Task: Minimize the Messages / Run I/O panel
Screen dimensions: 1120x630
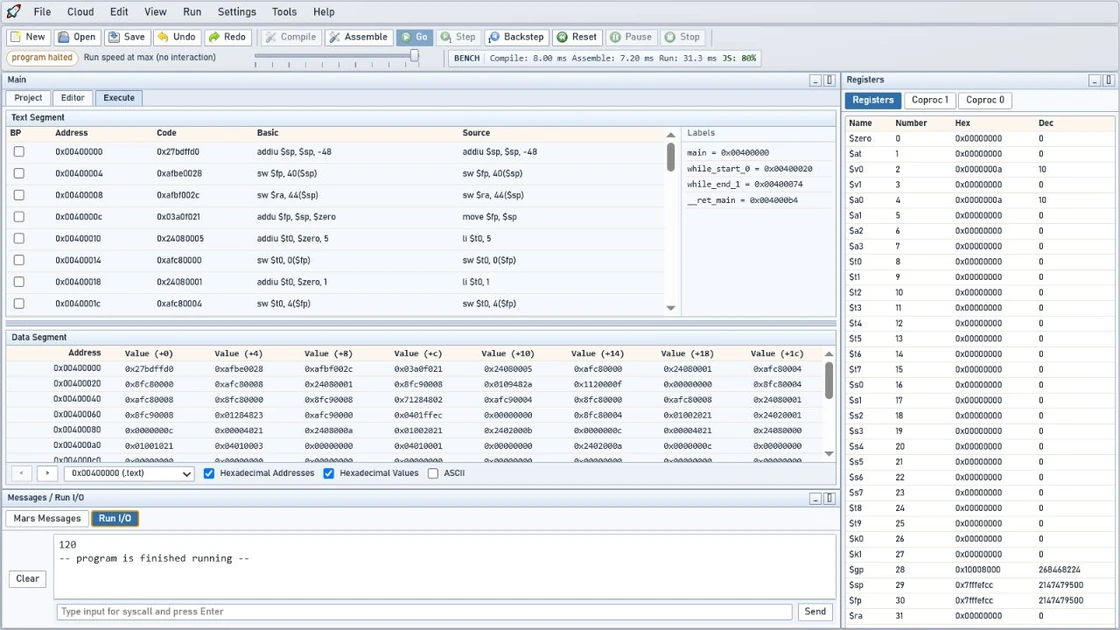Action: pos(815,499)
